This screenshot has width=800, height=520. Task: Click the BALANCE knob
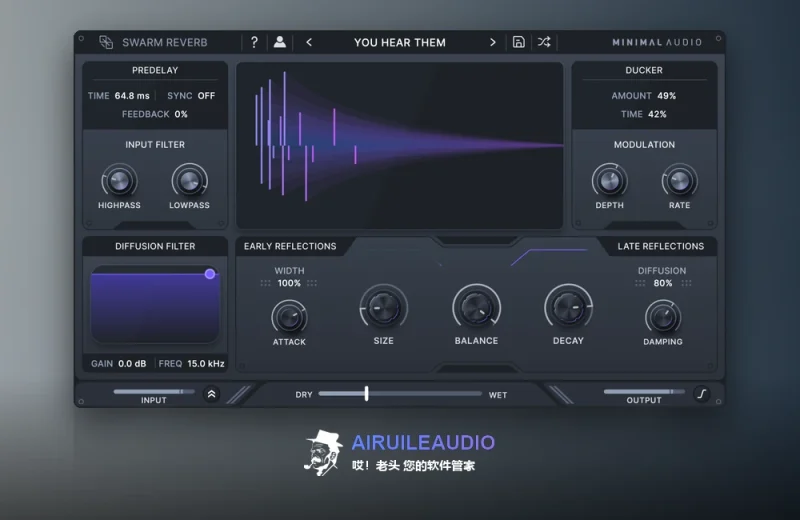click(476, 308)
